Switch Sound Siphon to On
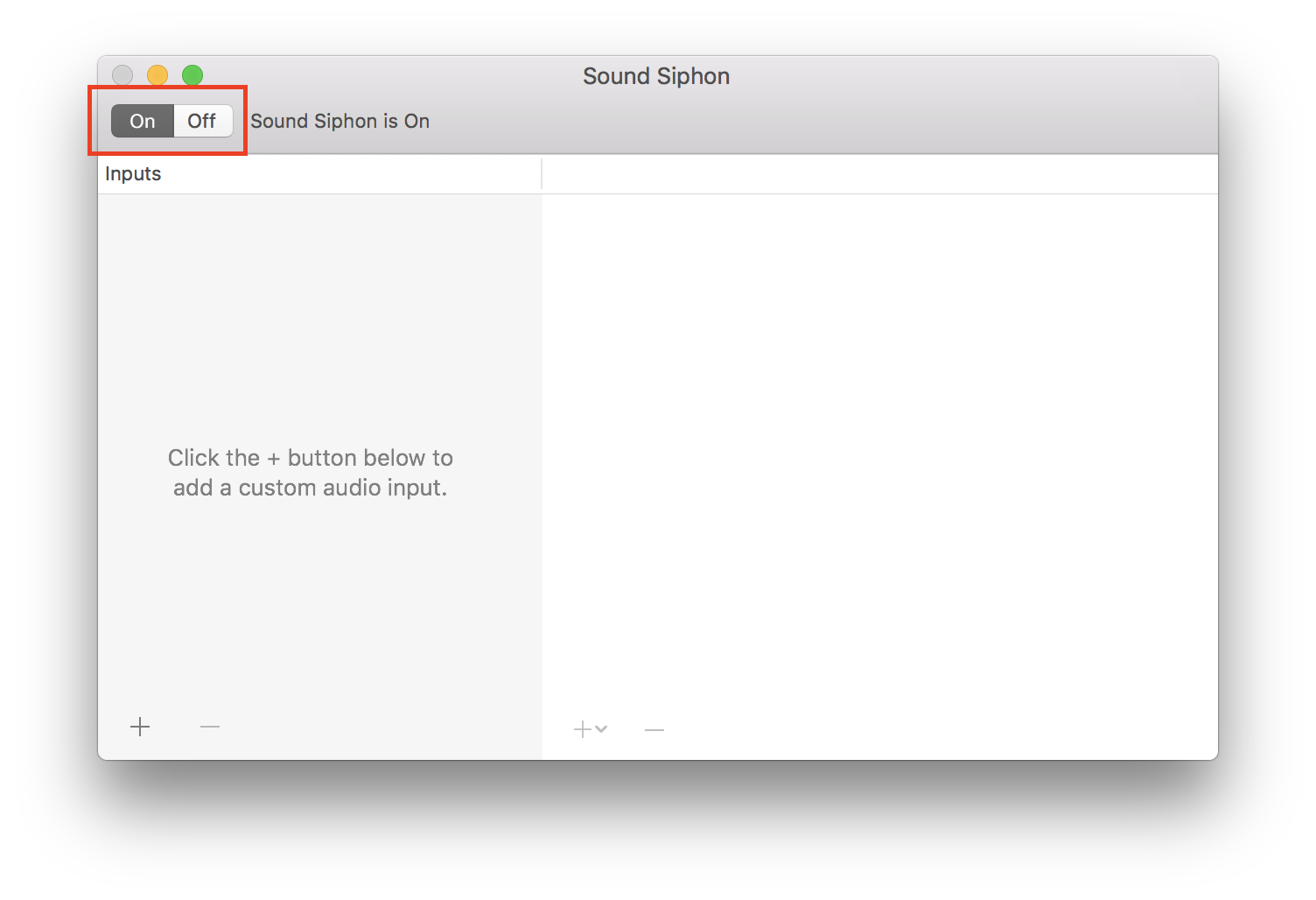This screenshot has height=900, width=1316. pyautogui.click(x=143, y=121)
